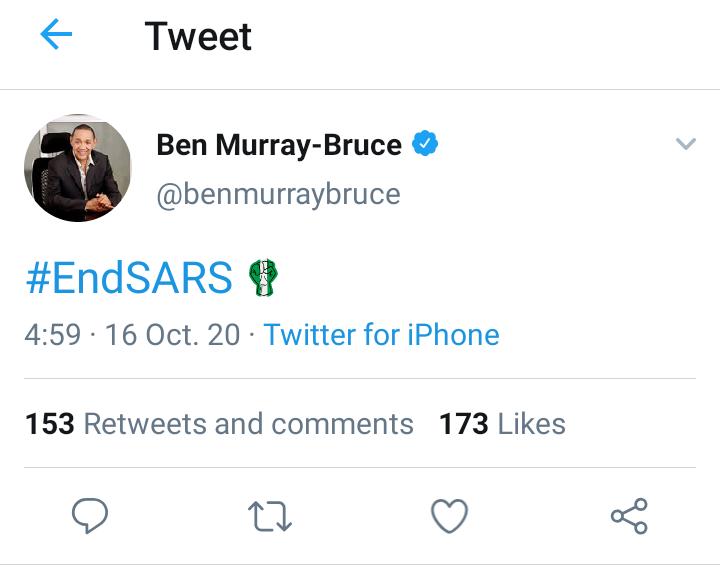Tap the bold 153 retweet count
This screenshot has height=575, width=720.
tap(50, 423)
